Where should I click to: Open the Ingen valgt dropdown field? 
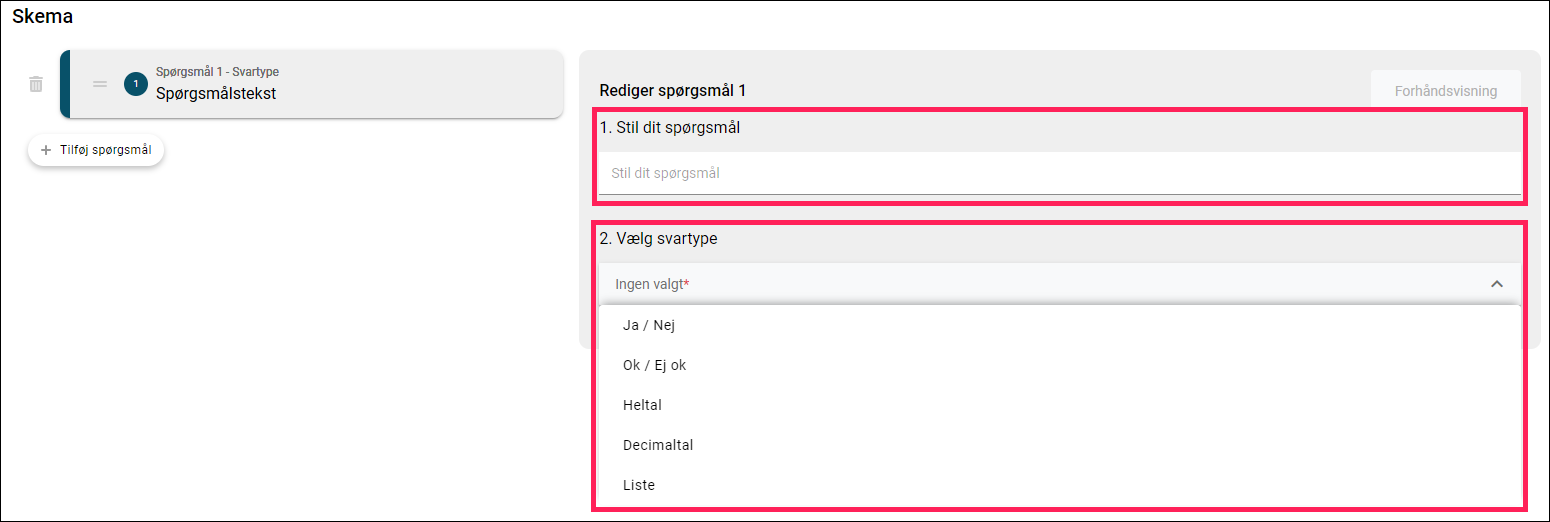[x=1060, y=284]
